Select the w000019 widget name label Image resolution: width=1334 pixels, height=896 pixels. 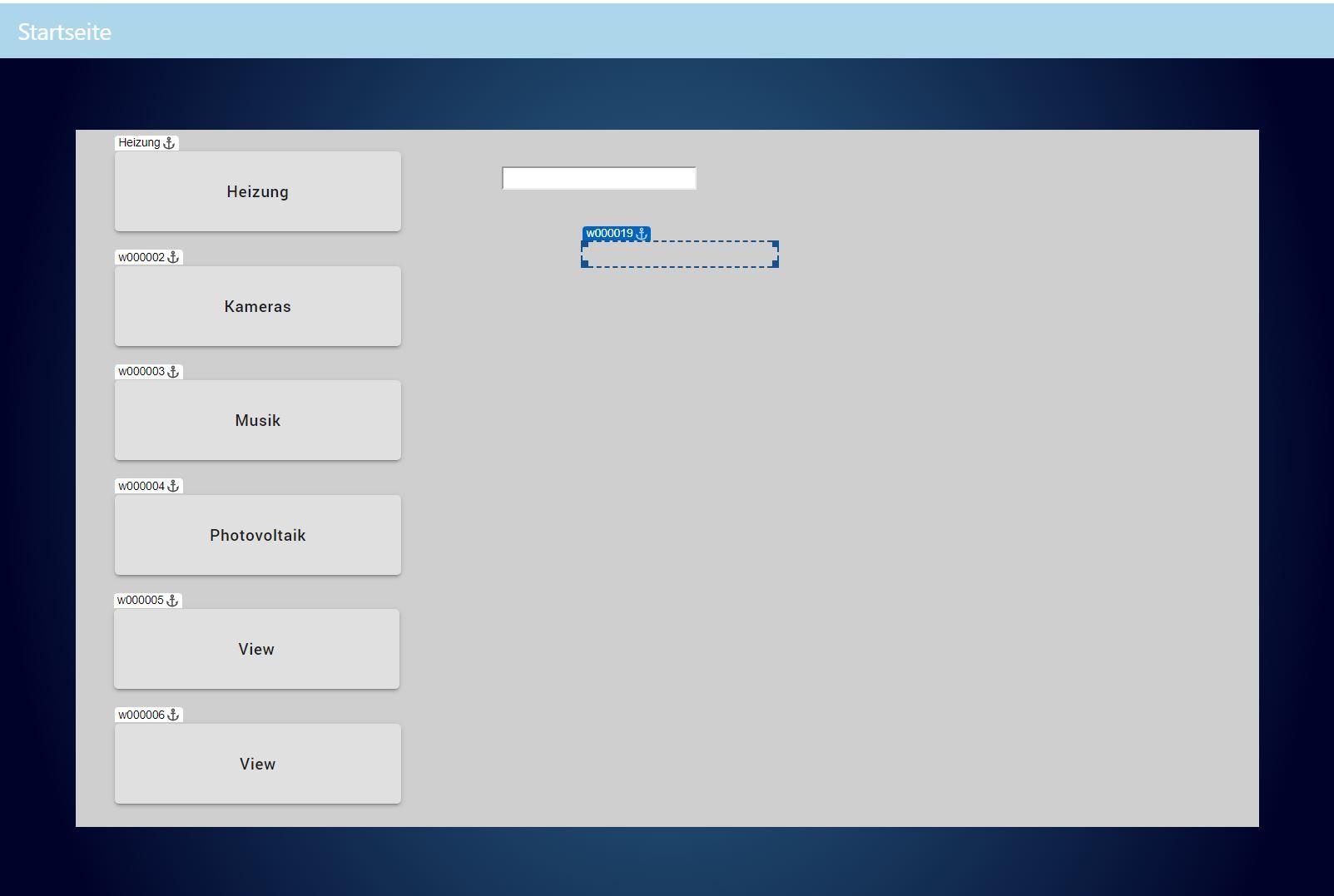pyautogui.click(x=609, y=234)
